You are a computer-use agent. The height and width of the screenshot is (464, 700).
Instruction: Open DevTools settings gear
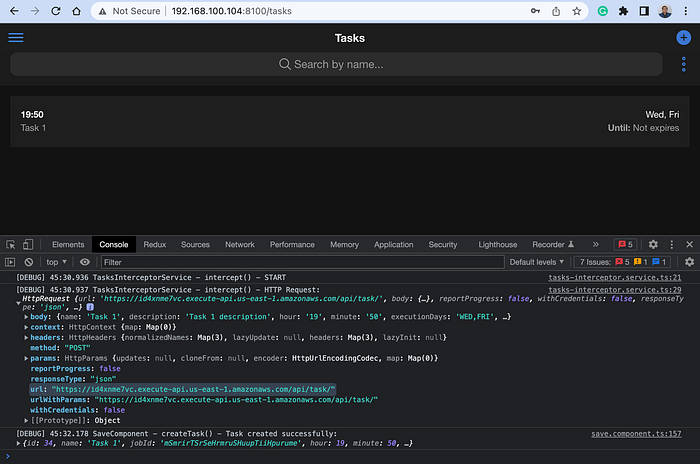(653, 244)
